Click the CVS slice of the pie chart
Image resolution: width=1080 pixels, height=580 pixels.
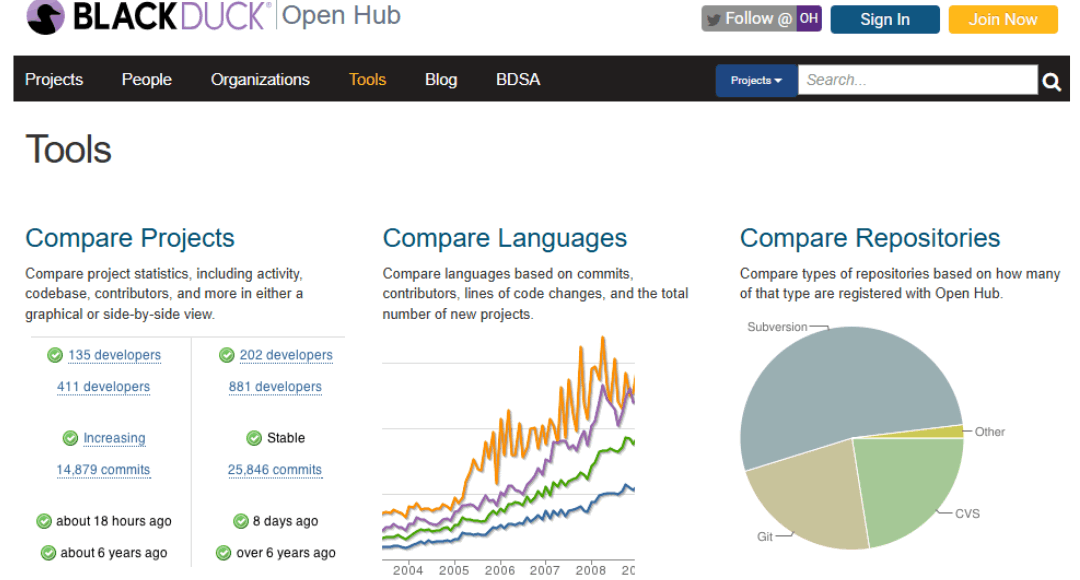(910, 490)
